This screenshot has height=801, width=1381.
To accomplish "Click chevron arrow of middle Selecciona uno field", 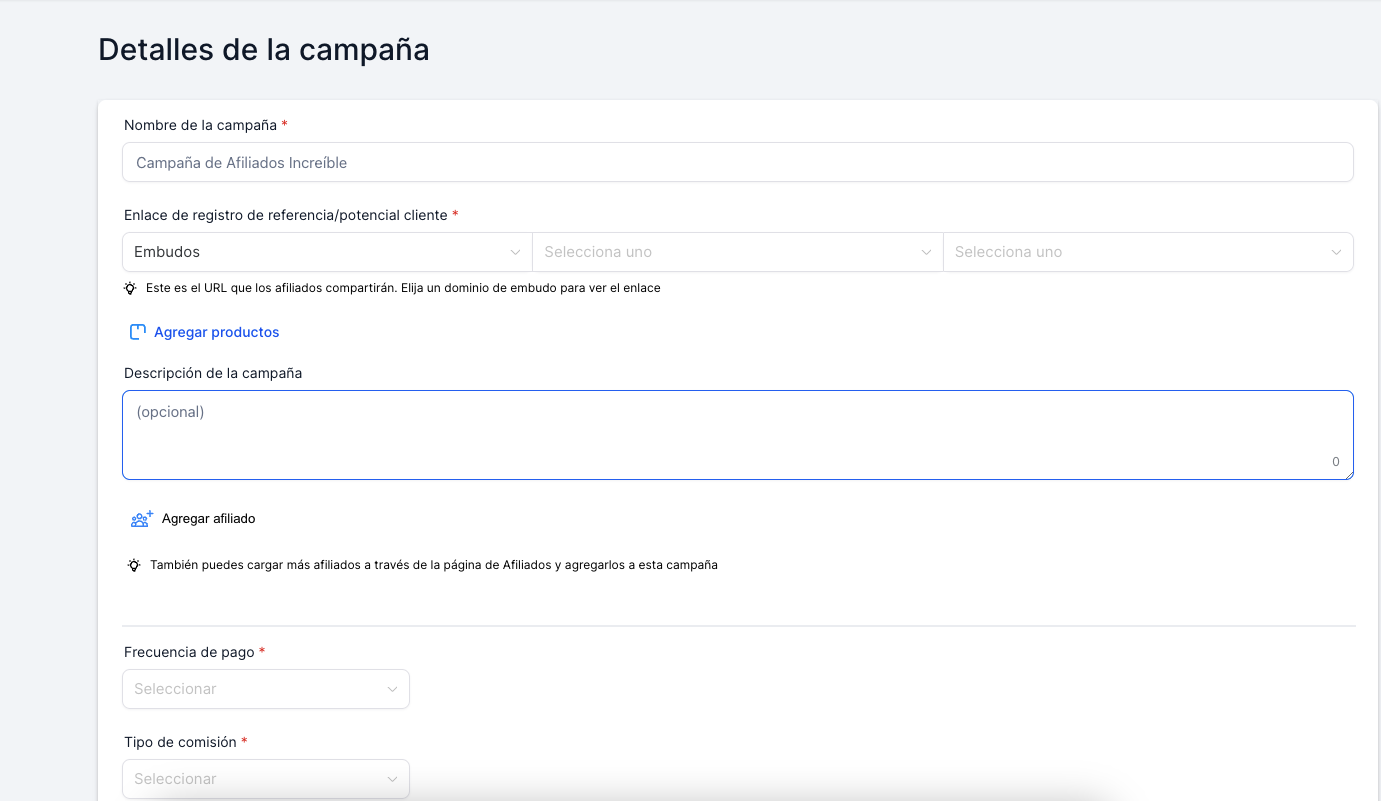I will coord(926,252).
